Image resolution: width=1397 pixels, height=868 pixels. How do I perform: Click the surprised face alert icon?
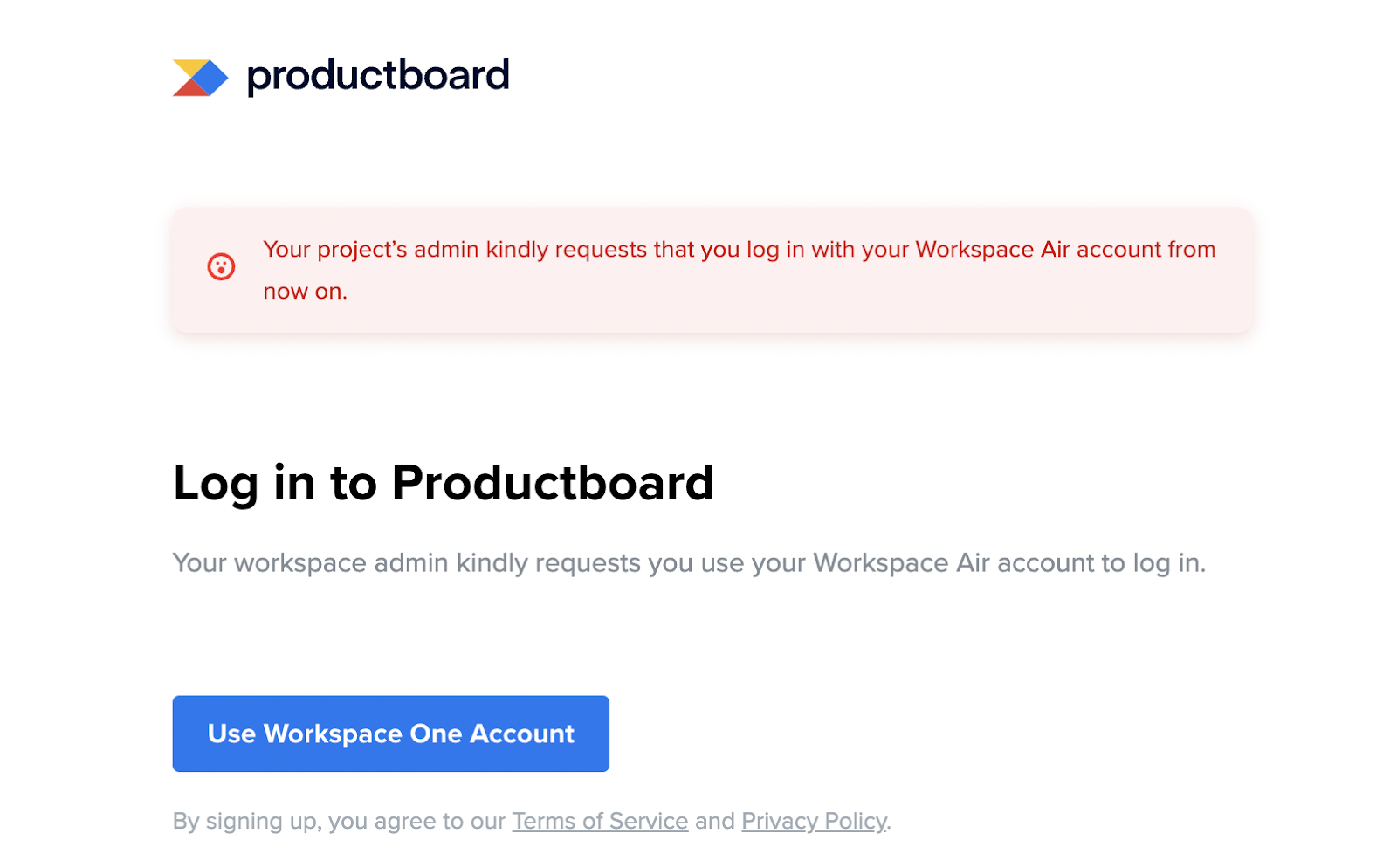coord(221,266)
